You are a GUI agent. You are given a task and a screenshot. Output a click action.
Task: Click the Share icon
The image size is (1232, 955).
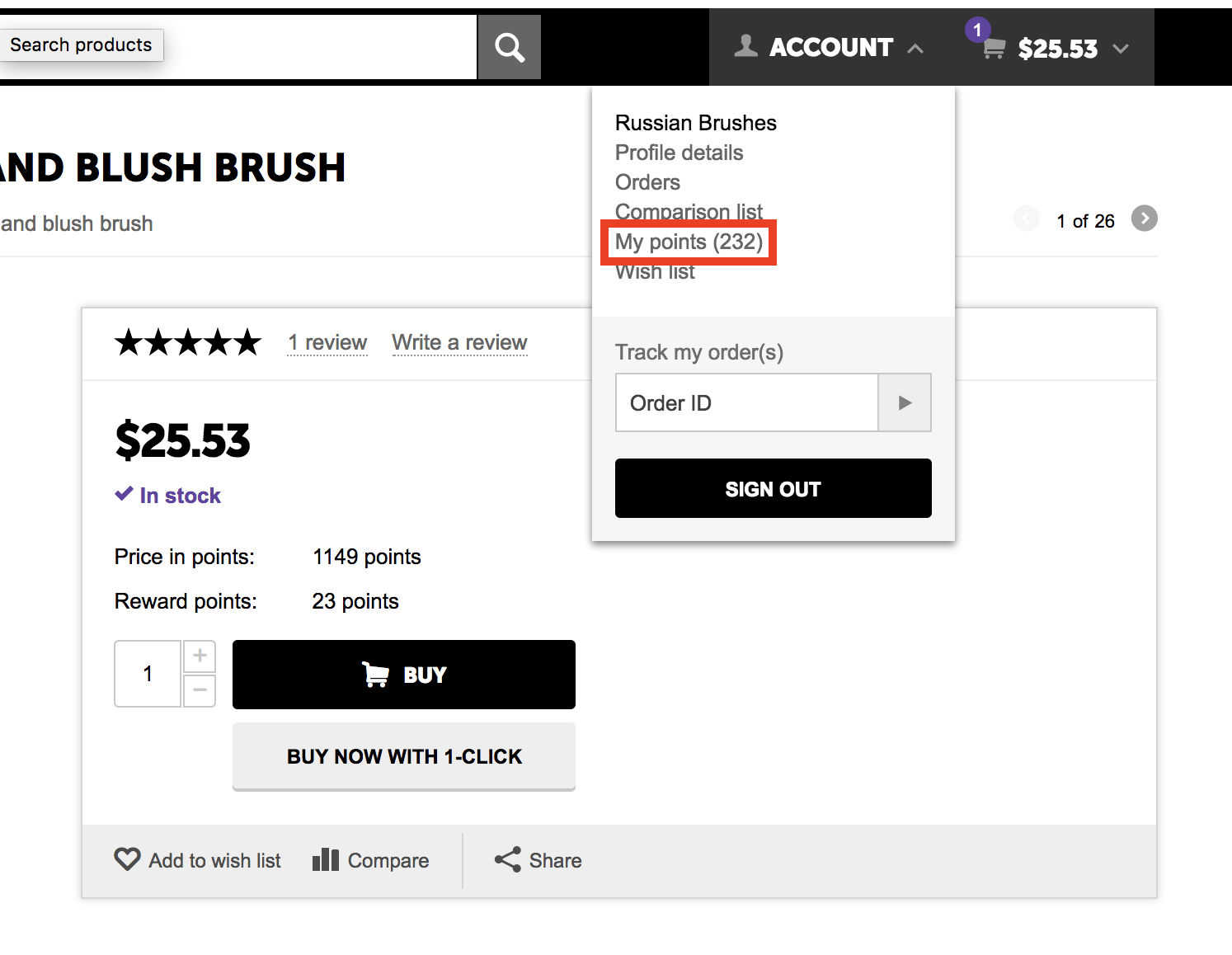click(x=508, y=859)
